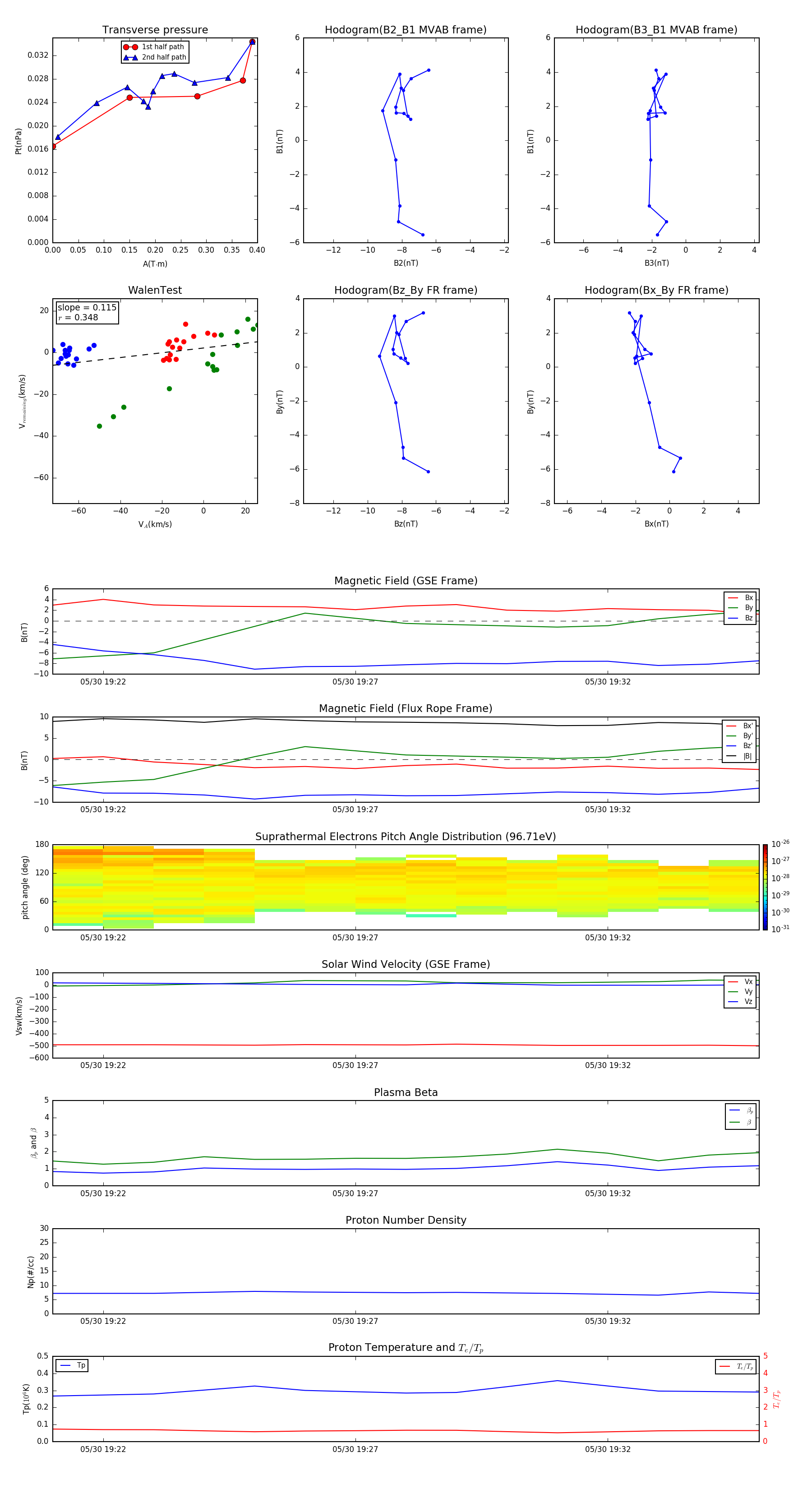The width and height of the screenshot is (812, 1489).
Task: Click the 'Bz(nT)' x-axis label
Action: tap(406, 524)
